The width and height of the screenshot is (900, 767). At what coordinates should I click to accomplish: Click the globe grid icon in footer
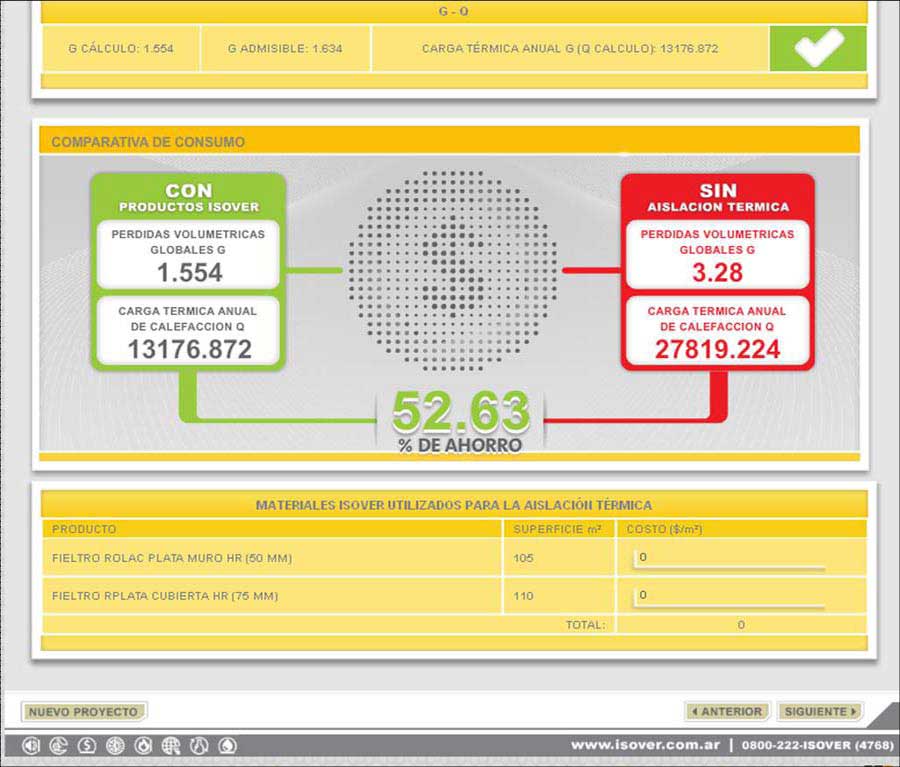point(171,745)
